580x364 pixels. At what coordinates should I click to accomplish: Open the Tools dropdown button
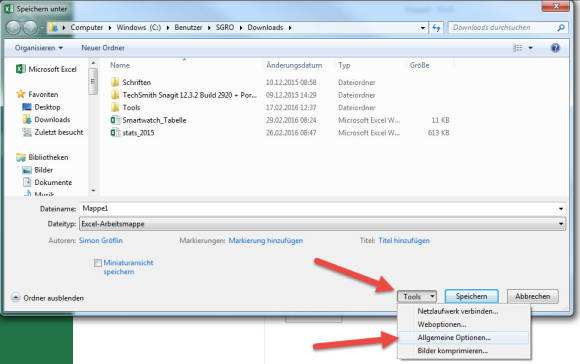(417, 297)
